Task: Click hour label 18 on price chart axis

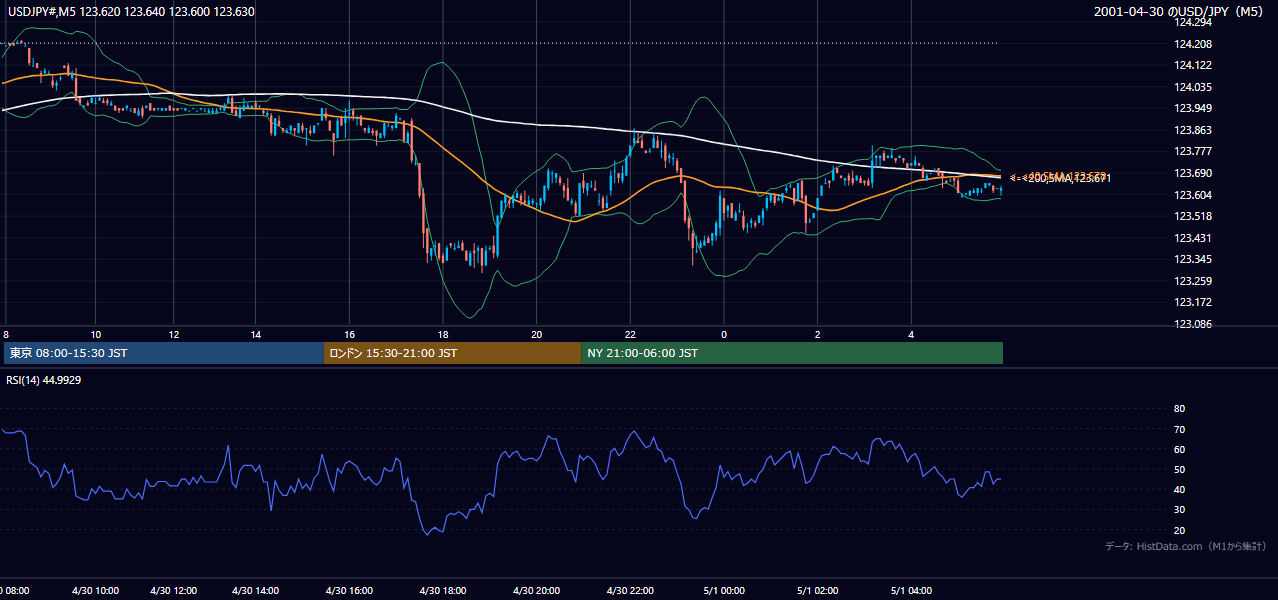Action: (x=443, y=334)
